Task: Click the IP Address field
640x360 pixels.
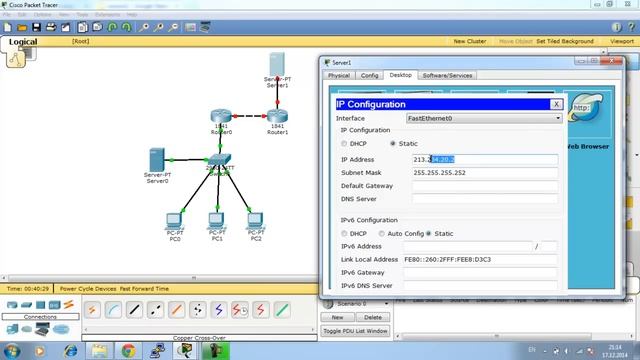Action: [x=484, y=160]
